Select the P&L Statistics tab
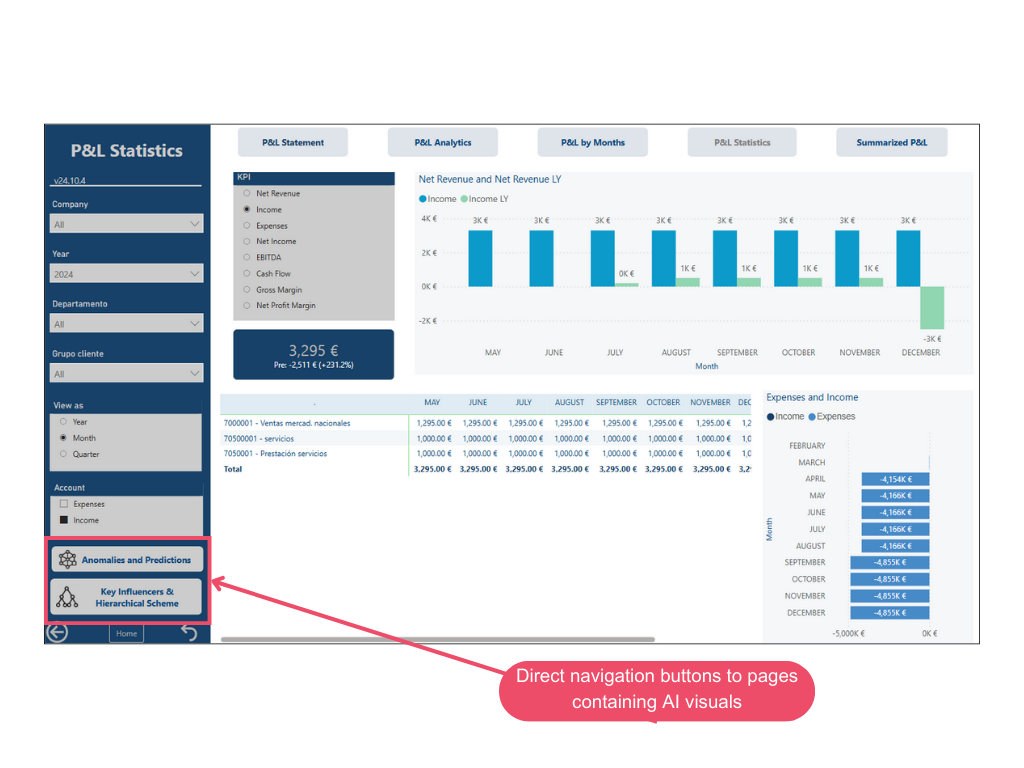The image size is (1024, 768). [742, 142]
